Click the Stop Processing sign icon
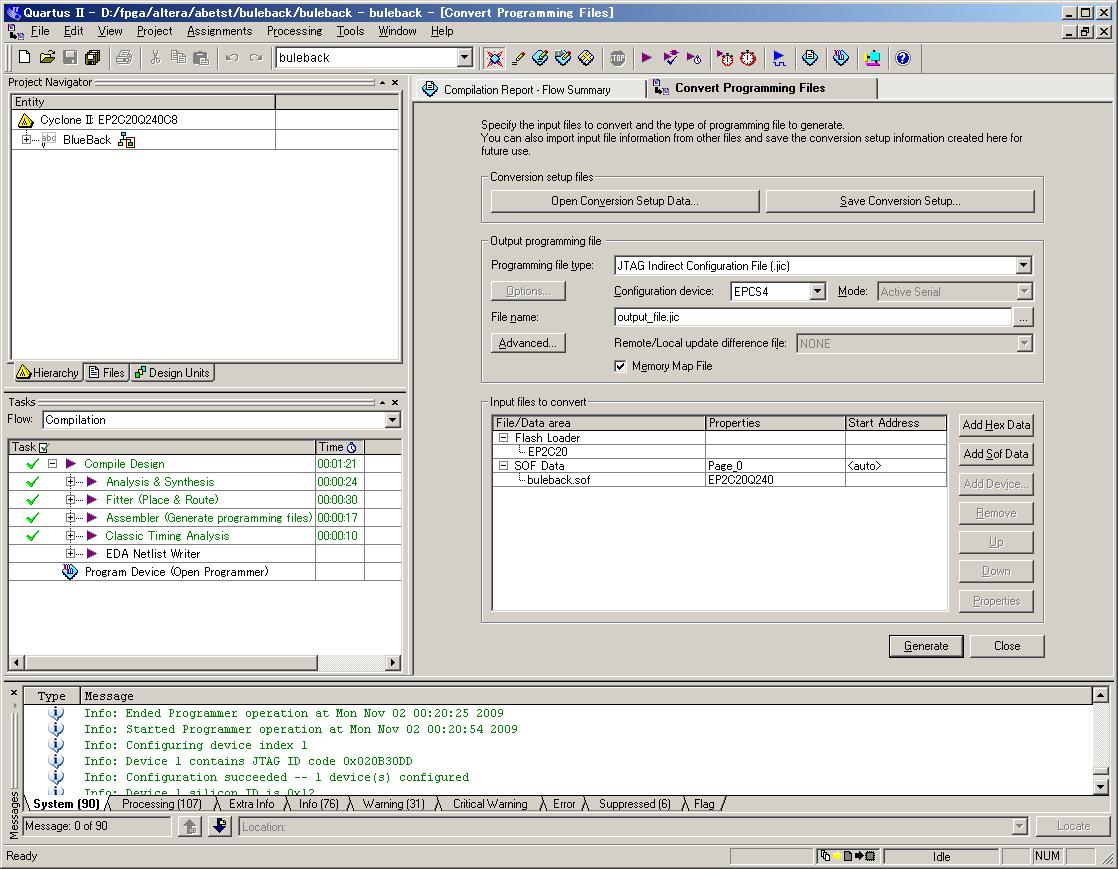 [x=617, y=58]
